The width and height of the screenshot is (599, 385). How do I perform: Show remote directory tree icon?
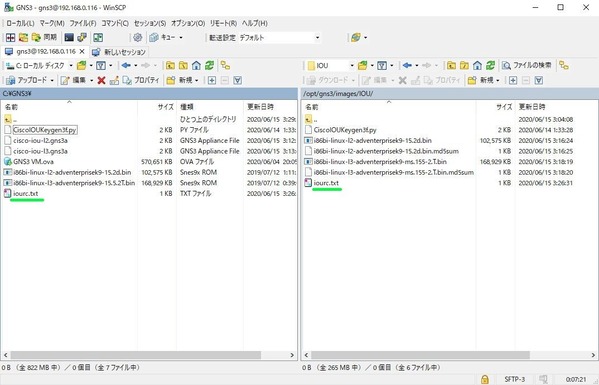pyautogui.click(x=564, y=66)
